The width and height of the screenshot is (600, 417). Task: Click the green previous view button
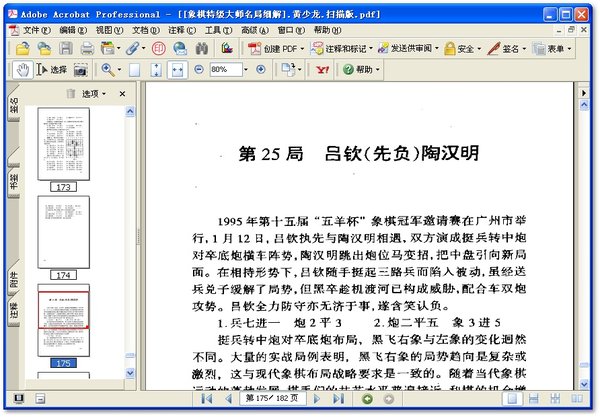(367, 399)
